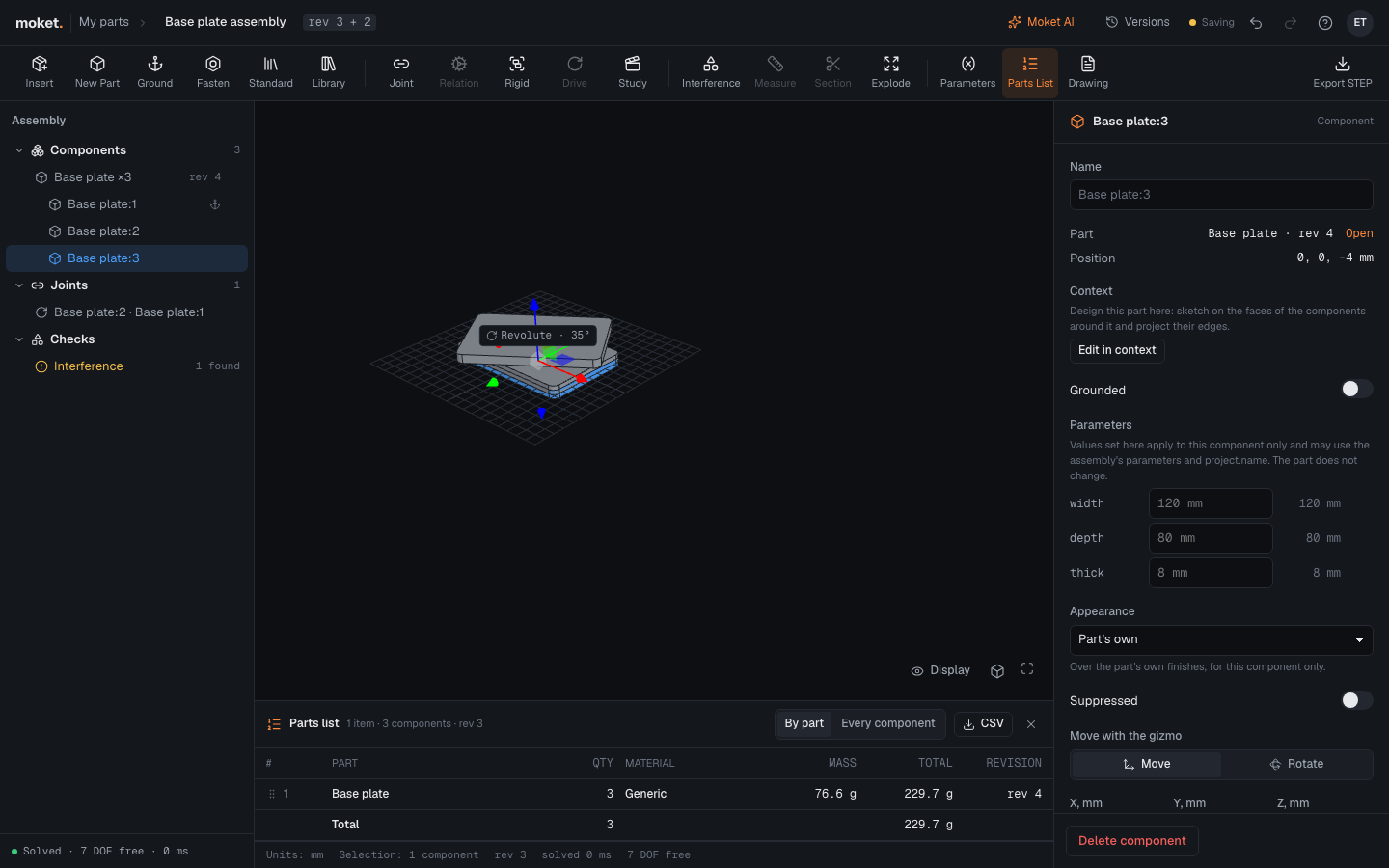
Task: Download parts list as CSV
Action: coord(984,723)
